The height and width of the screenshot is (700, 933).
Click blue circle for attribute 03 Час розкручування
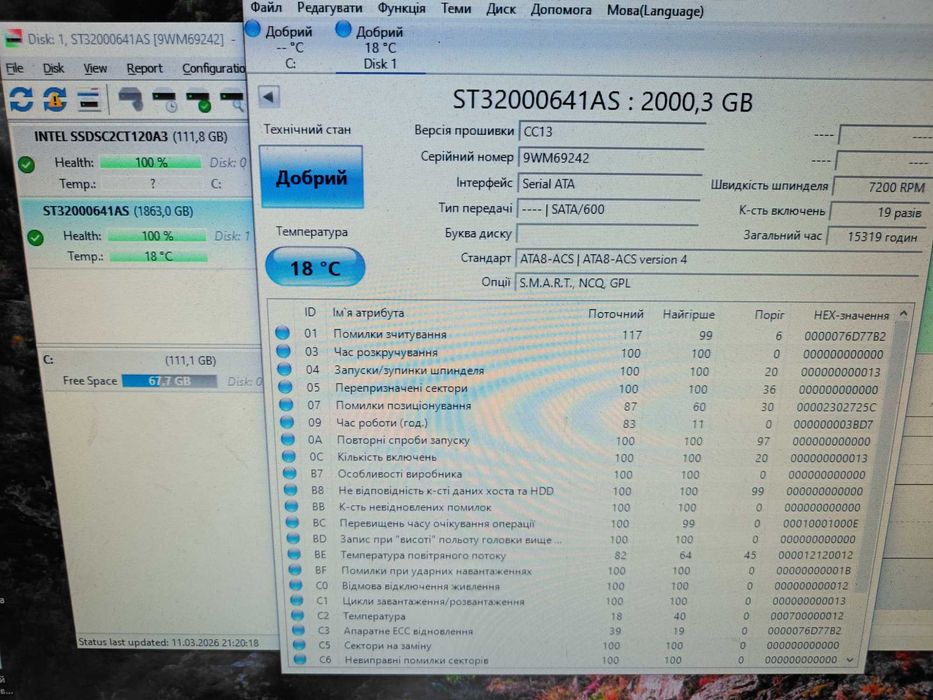click(x=284, y=351)
